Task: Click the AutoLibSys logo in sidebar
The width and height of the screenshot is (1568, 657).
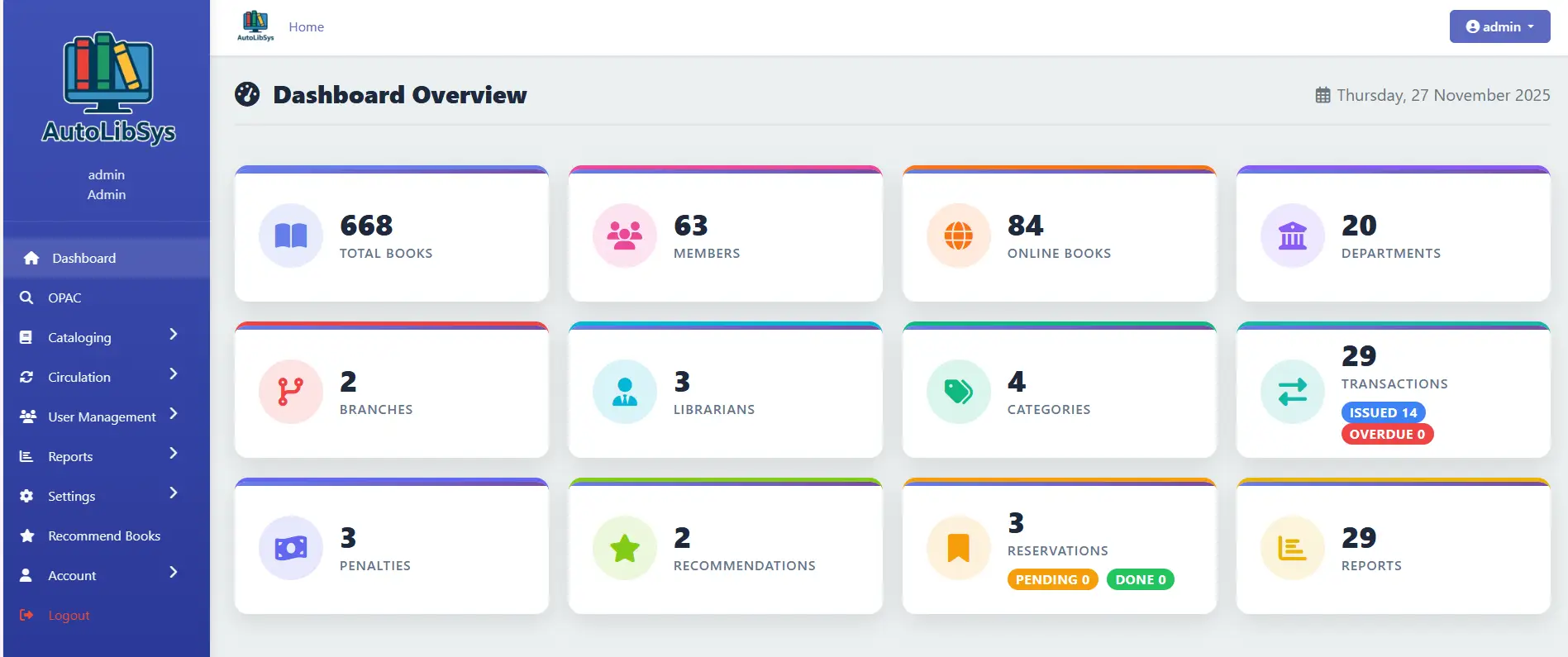Action: pyautogui.click(x=108, y=88)
